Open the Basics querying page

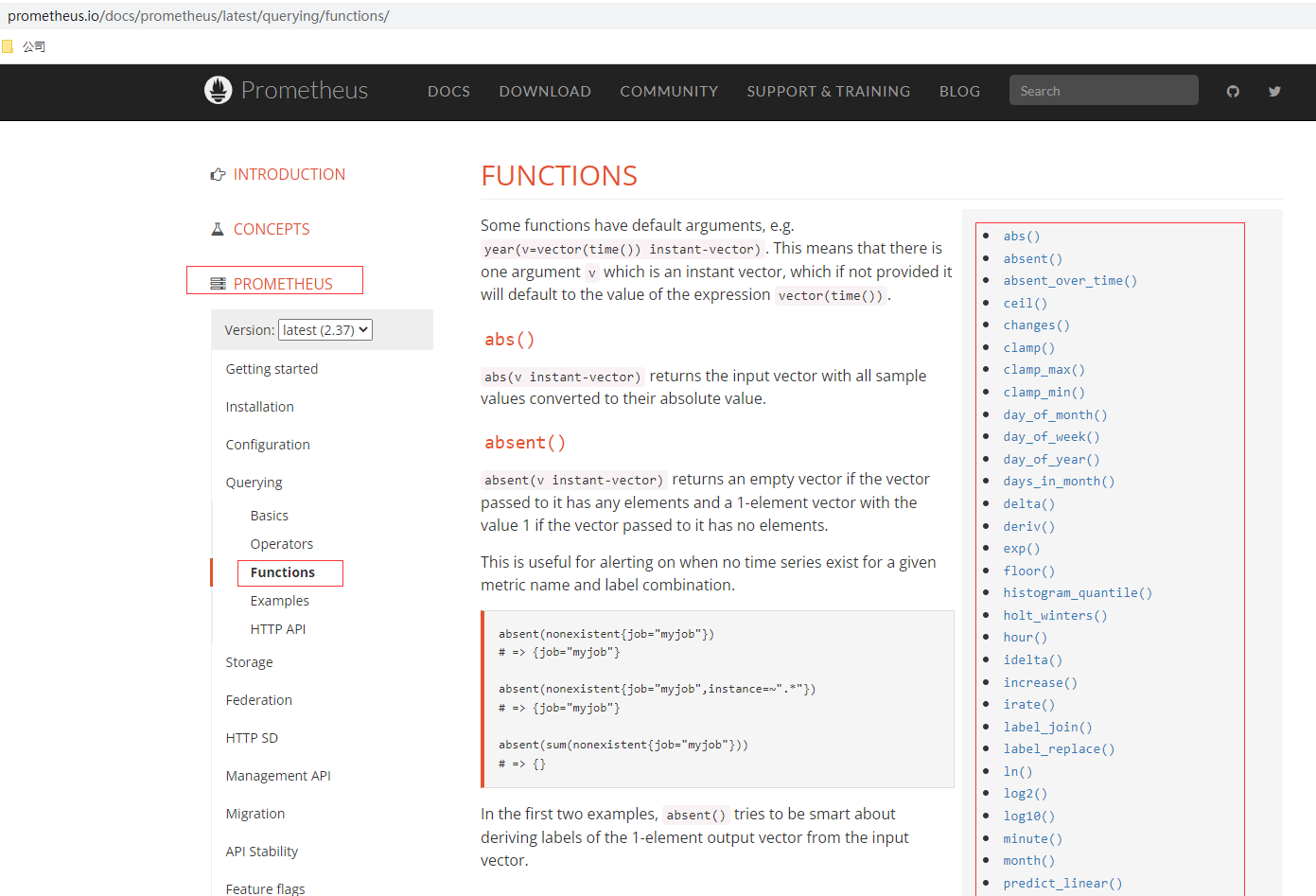click(x=270, y=516)
